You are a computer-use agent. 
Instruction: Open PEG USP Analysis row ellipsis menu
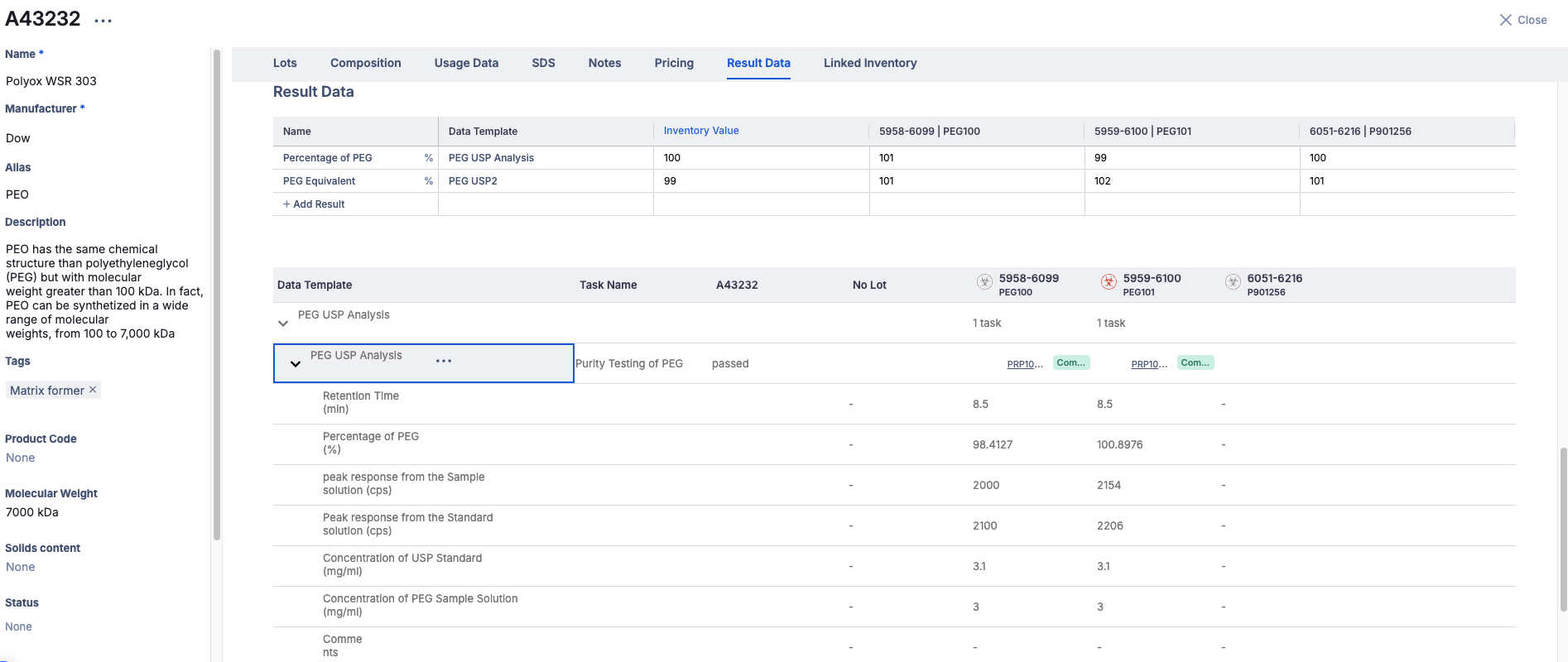(x=444, y=361)
